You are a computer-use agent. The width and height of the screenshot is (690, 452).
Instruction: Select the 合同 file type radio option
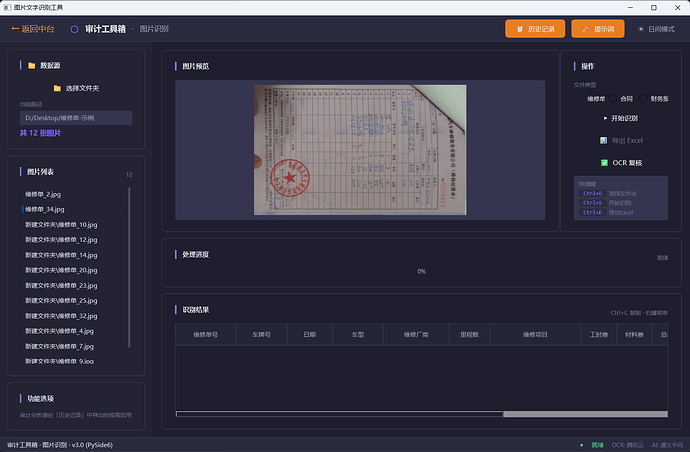tap(621, 99)
